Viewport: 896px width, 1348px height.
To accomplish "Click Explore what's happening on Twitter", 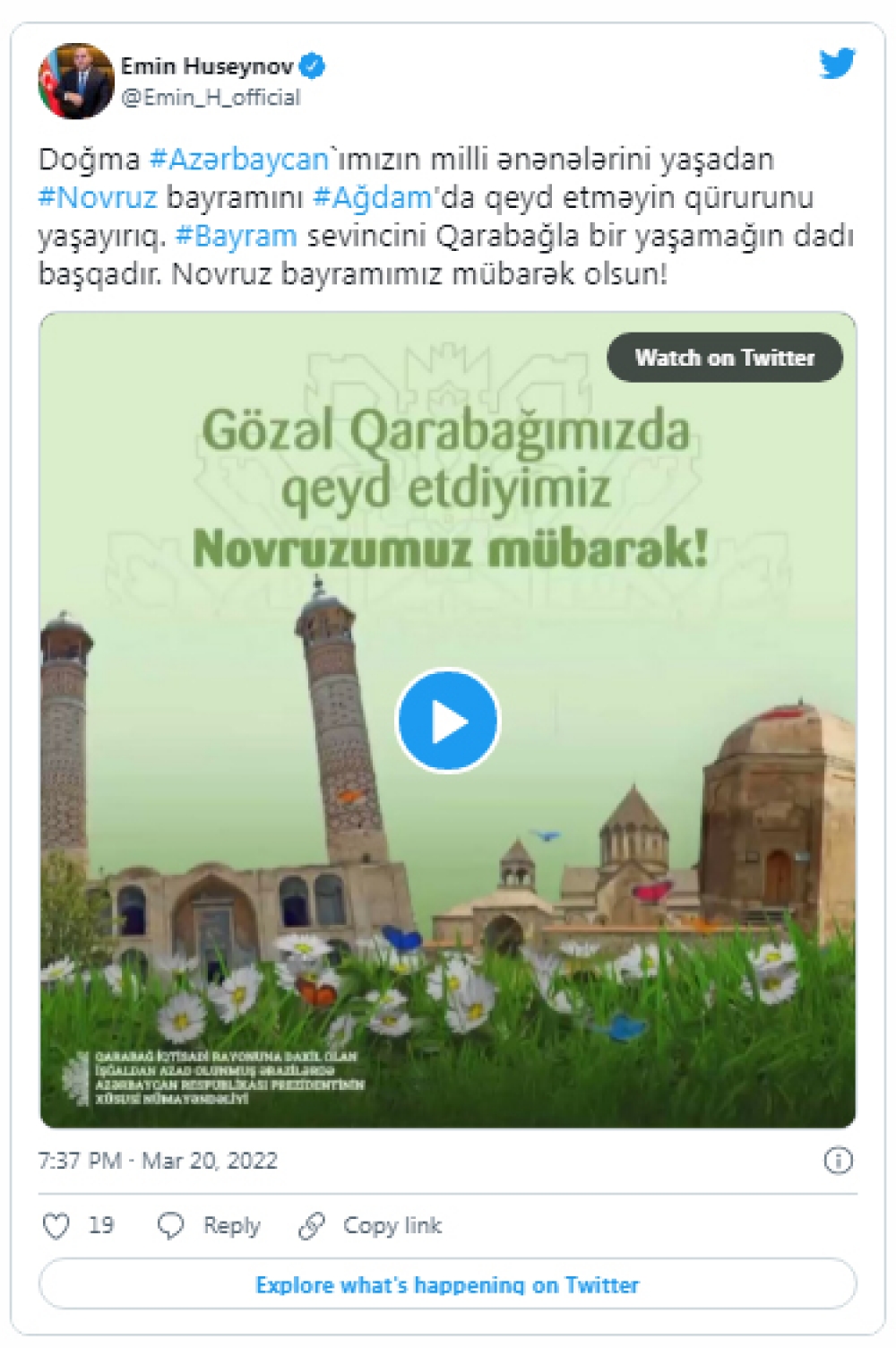I will coord(447,1284).
